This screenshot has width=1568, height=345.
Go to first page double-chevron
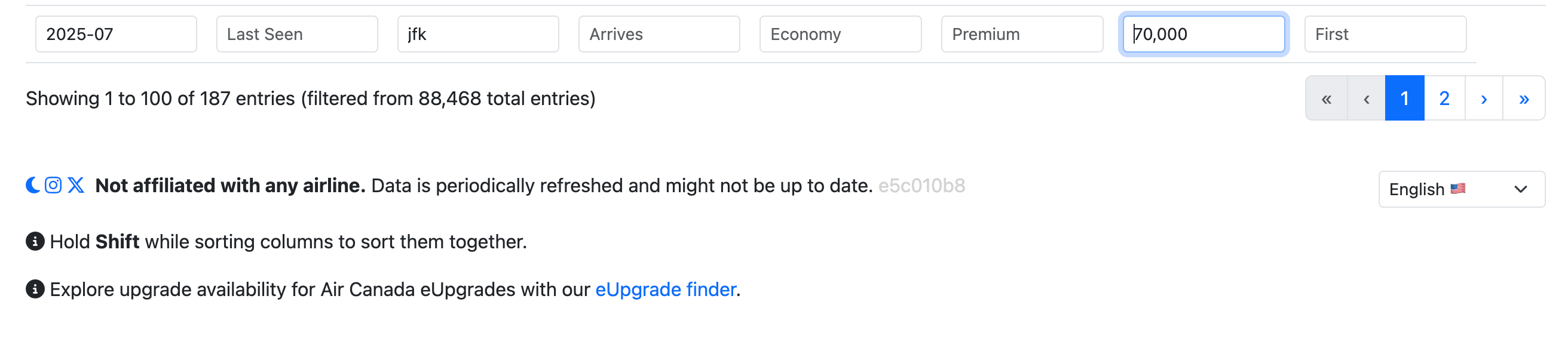pyautogui.click(x=1327, y=98)
